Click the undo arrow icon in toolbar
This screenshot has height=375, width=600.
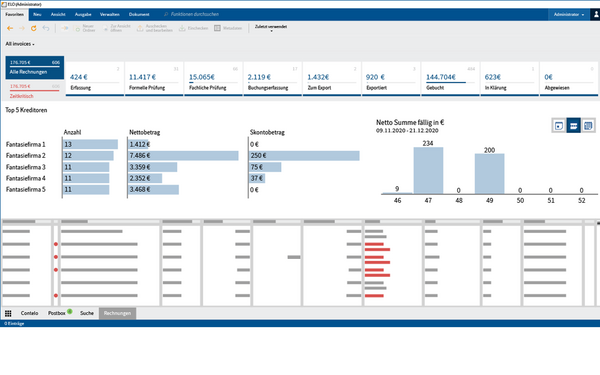[46, 28]
